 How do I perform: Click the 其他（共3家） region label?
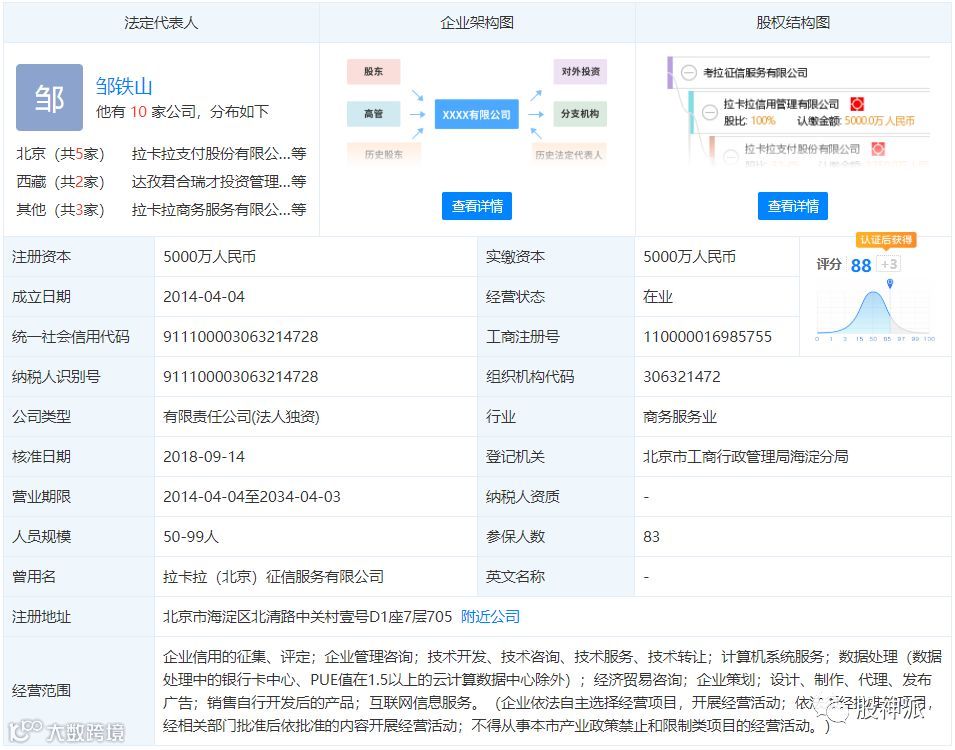tap(60, 210)
